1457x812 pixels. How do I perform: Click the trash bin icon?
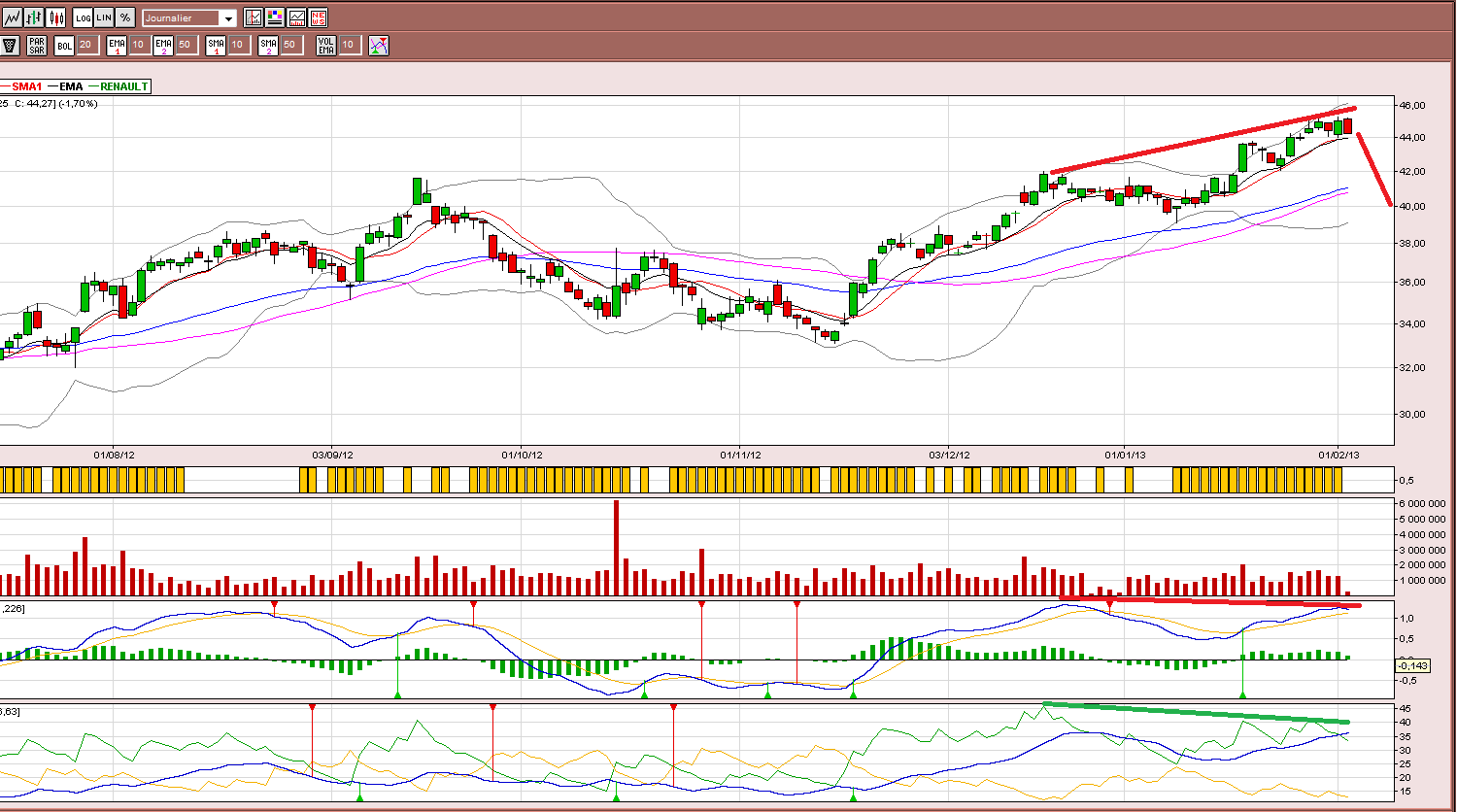coord(11,45)
